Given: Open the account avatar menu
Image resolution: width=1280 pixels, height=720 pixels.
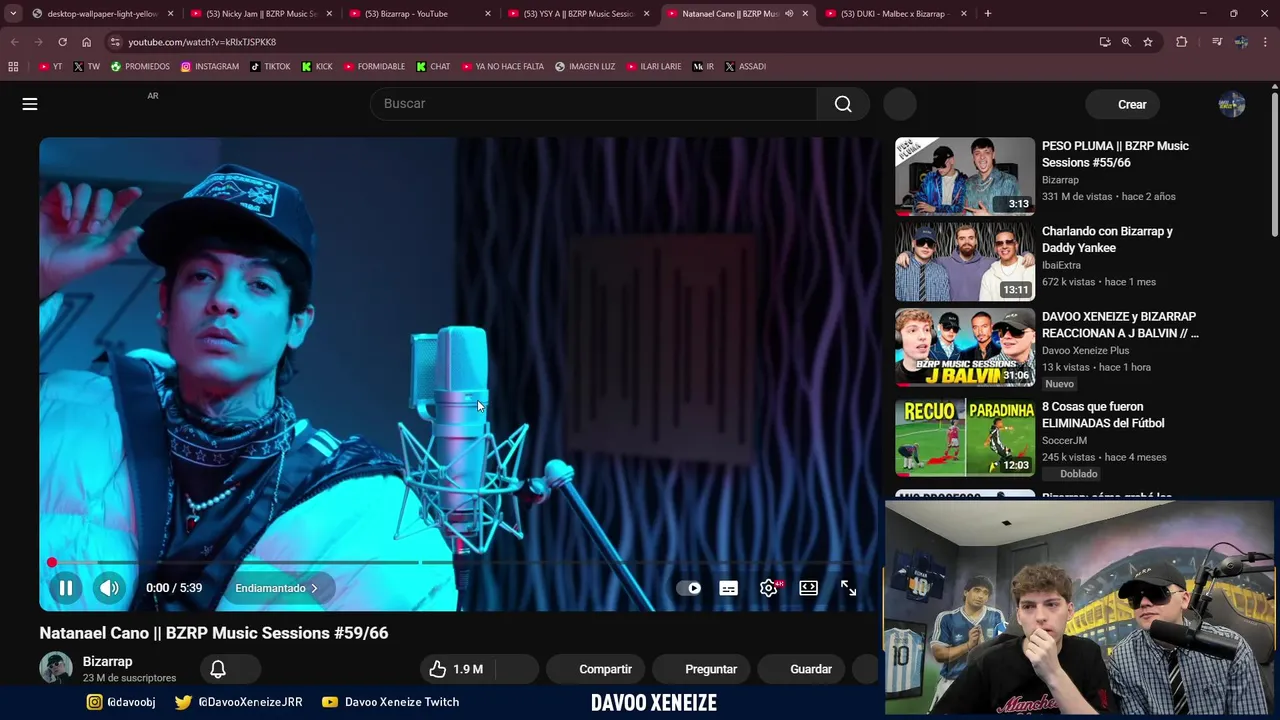Looking at the screenshot, I should (x=1232, y=104).
